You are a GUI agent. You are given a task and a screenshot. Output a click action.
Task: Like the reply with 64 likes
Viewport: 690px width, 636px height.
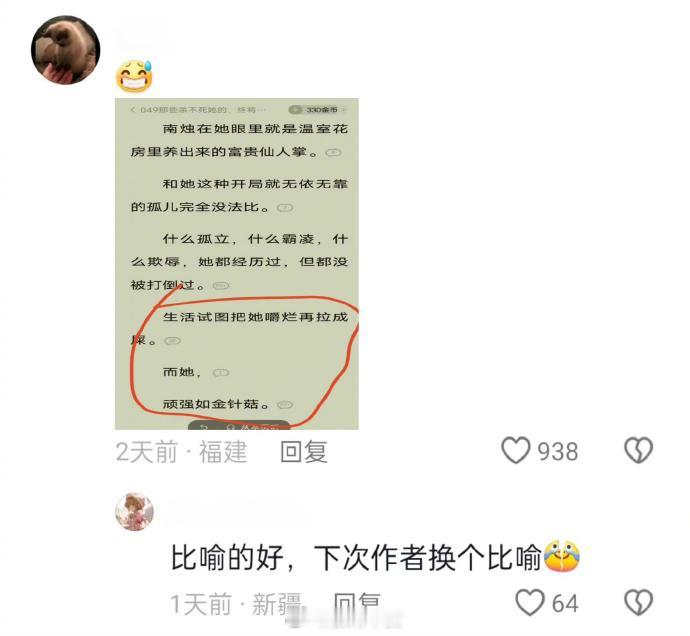pyautogui.click(x=530, y=603)
